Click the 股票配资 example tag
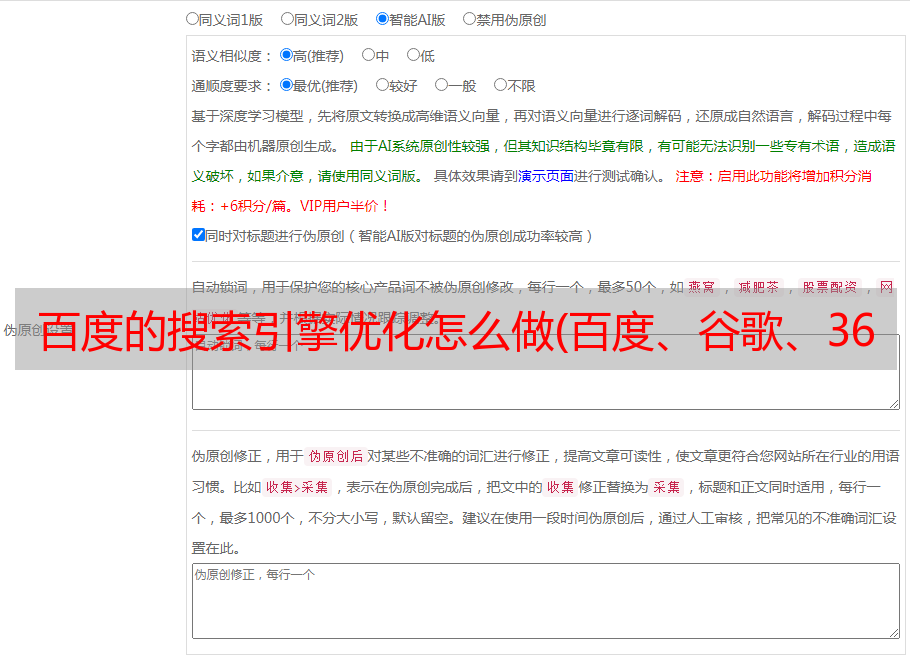This screenshot has width=911, height=658. pos(830,287)
